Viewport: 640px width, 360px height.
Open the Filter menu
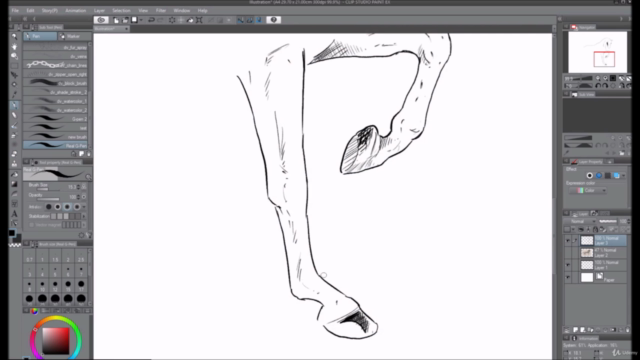tap(161, 11)
